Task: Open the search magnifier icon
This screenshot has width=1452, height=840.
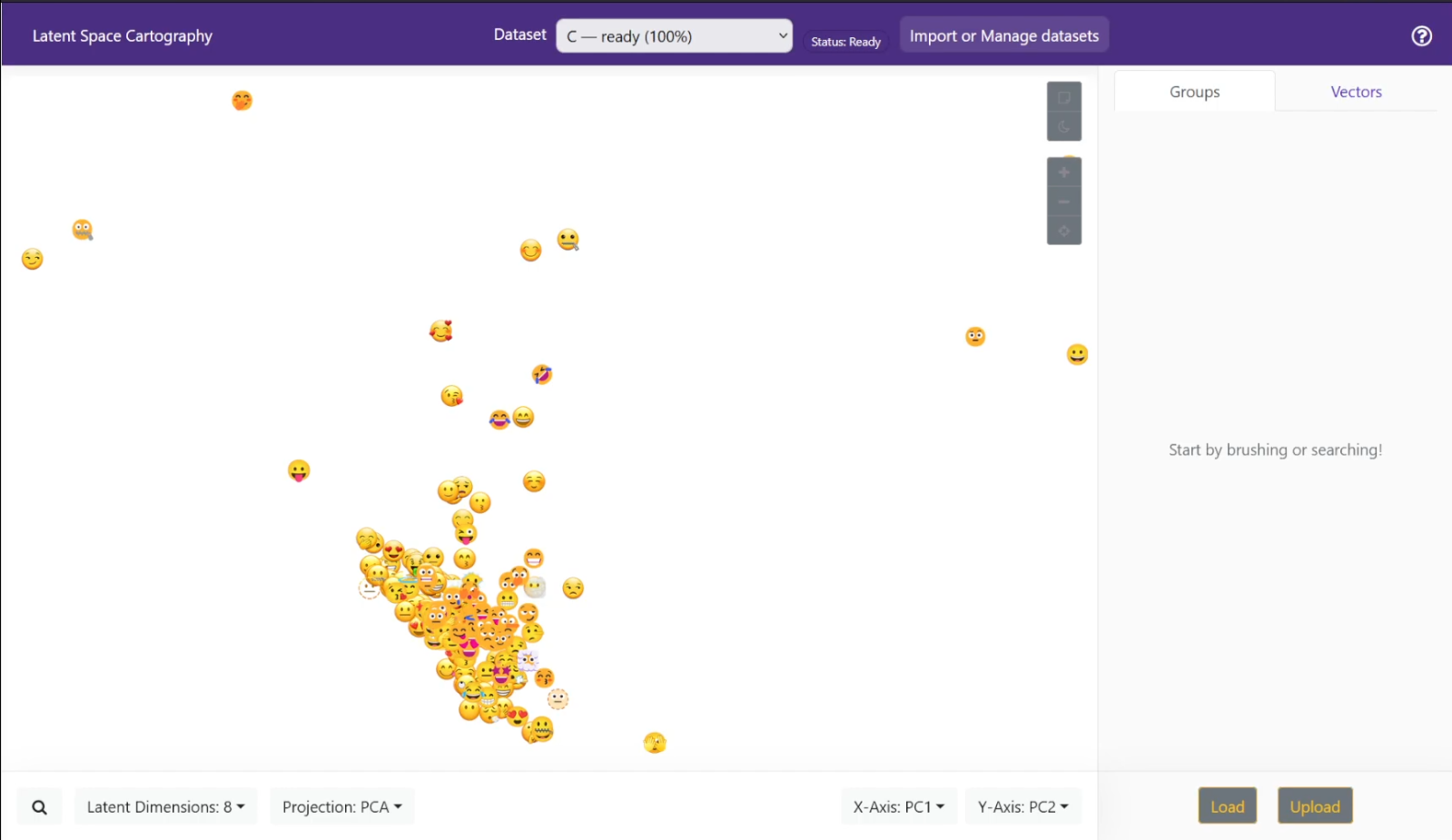Action: [39, 806]
